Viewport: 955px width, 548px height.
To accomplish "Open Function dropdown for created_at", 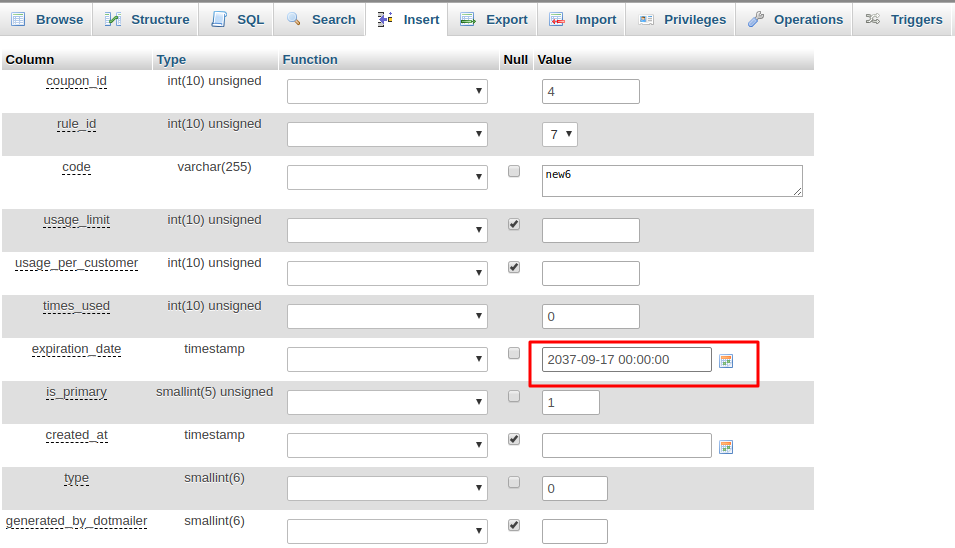I will (387, 445).
